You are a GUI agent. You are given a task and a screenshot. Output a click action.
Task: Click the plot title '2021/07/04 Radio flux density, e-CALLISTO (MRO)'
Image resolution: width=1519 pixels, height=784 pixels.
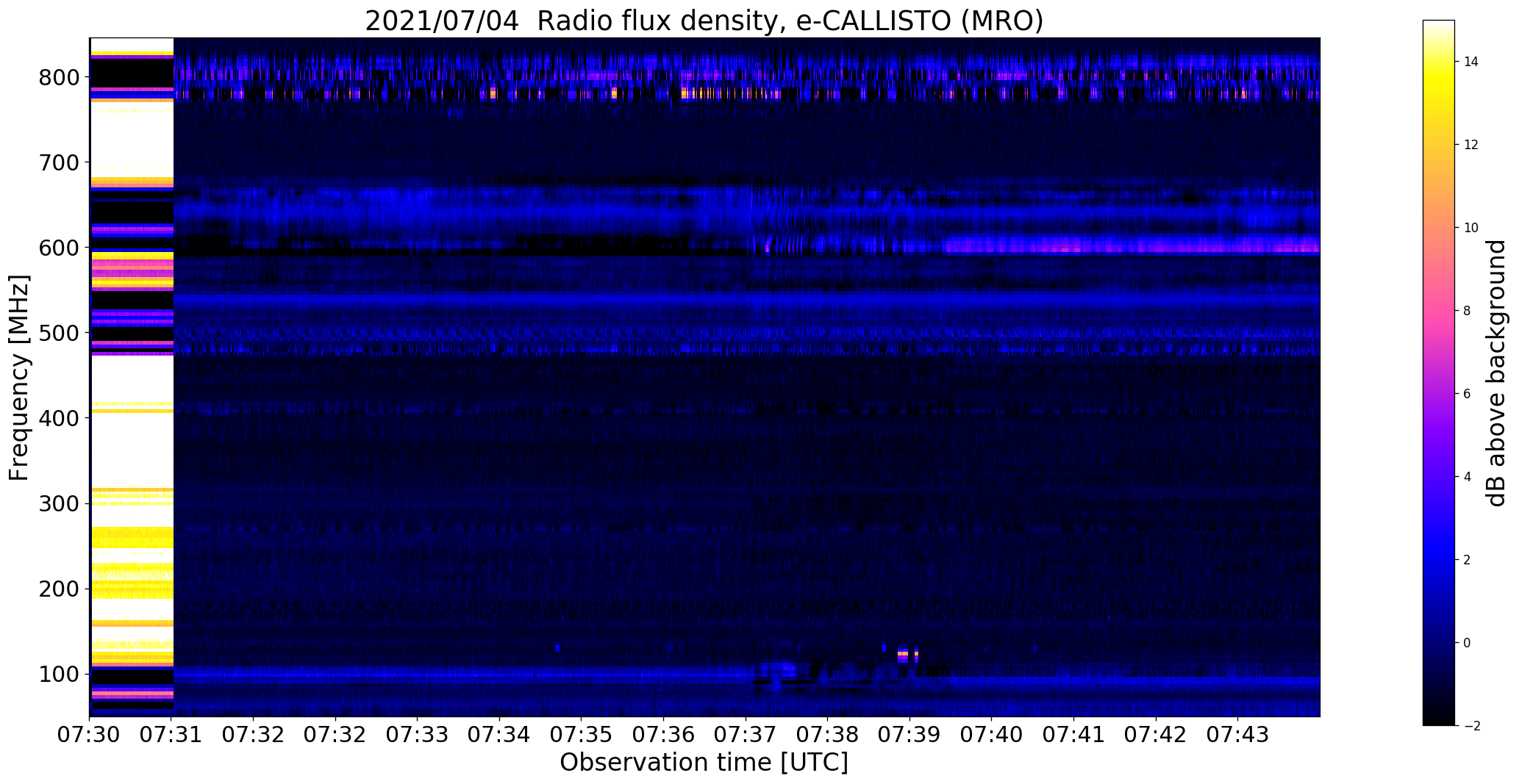coord(704,21)
